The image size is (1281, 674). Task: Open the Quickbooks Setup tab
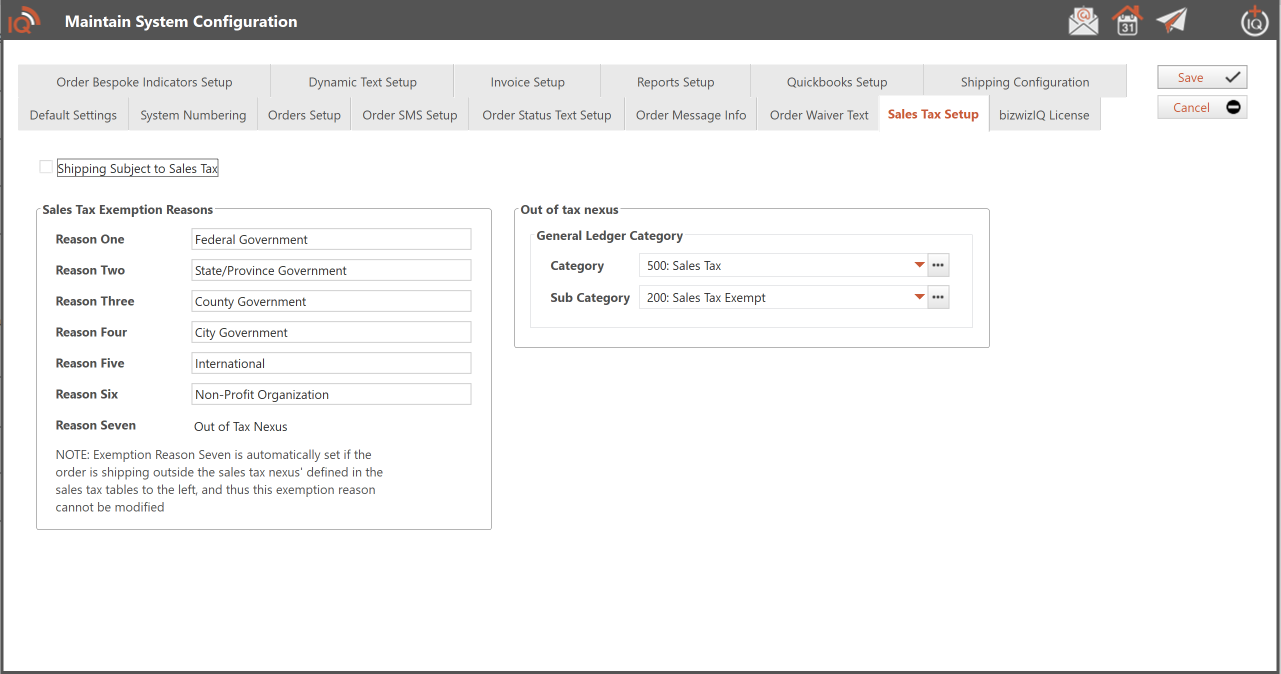coord(836,82)
